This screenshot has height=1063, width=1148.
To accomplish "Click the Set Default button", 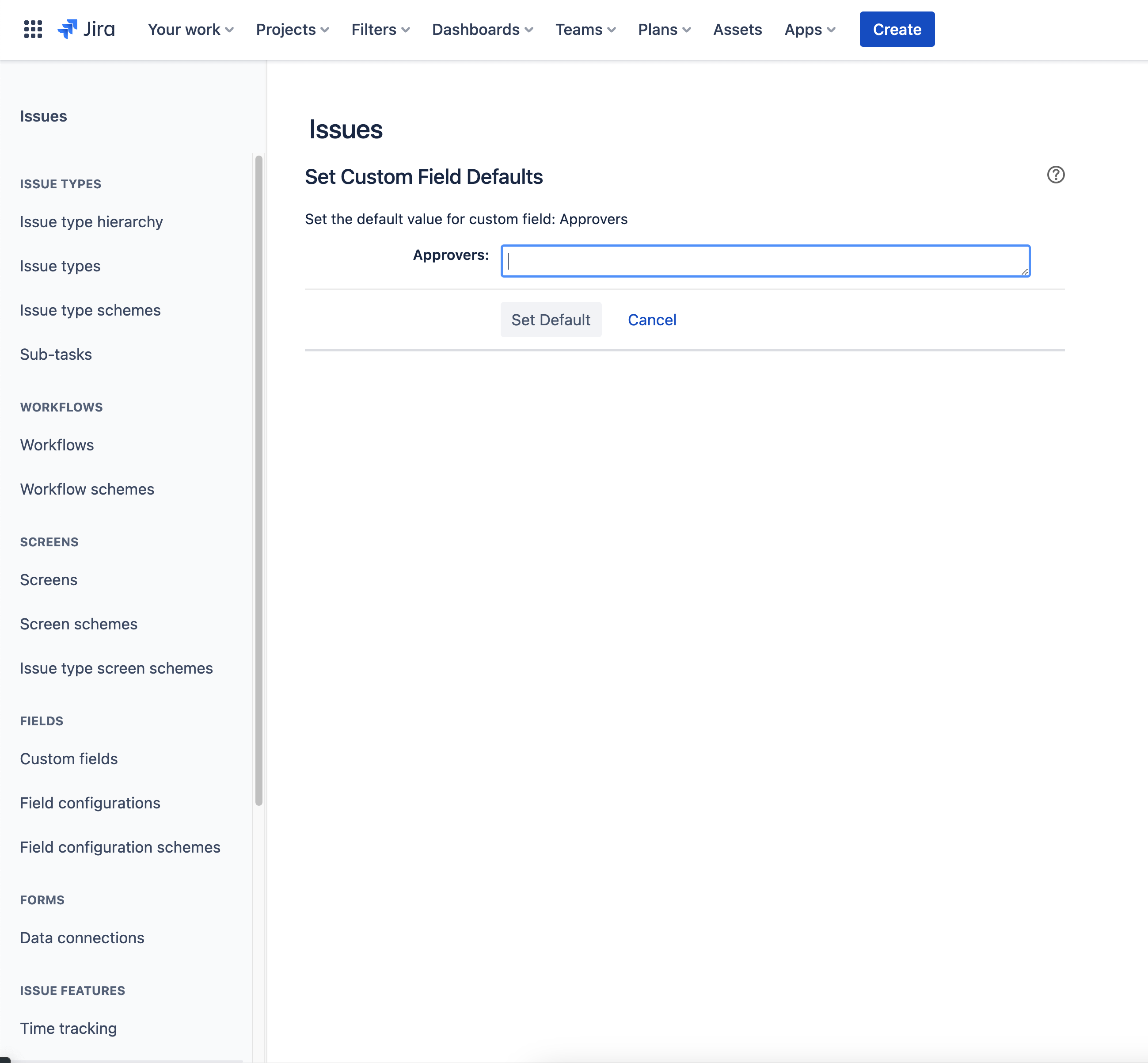I will [551, 320].
